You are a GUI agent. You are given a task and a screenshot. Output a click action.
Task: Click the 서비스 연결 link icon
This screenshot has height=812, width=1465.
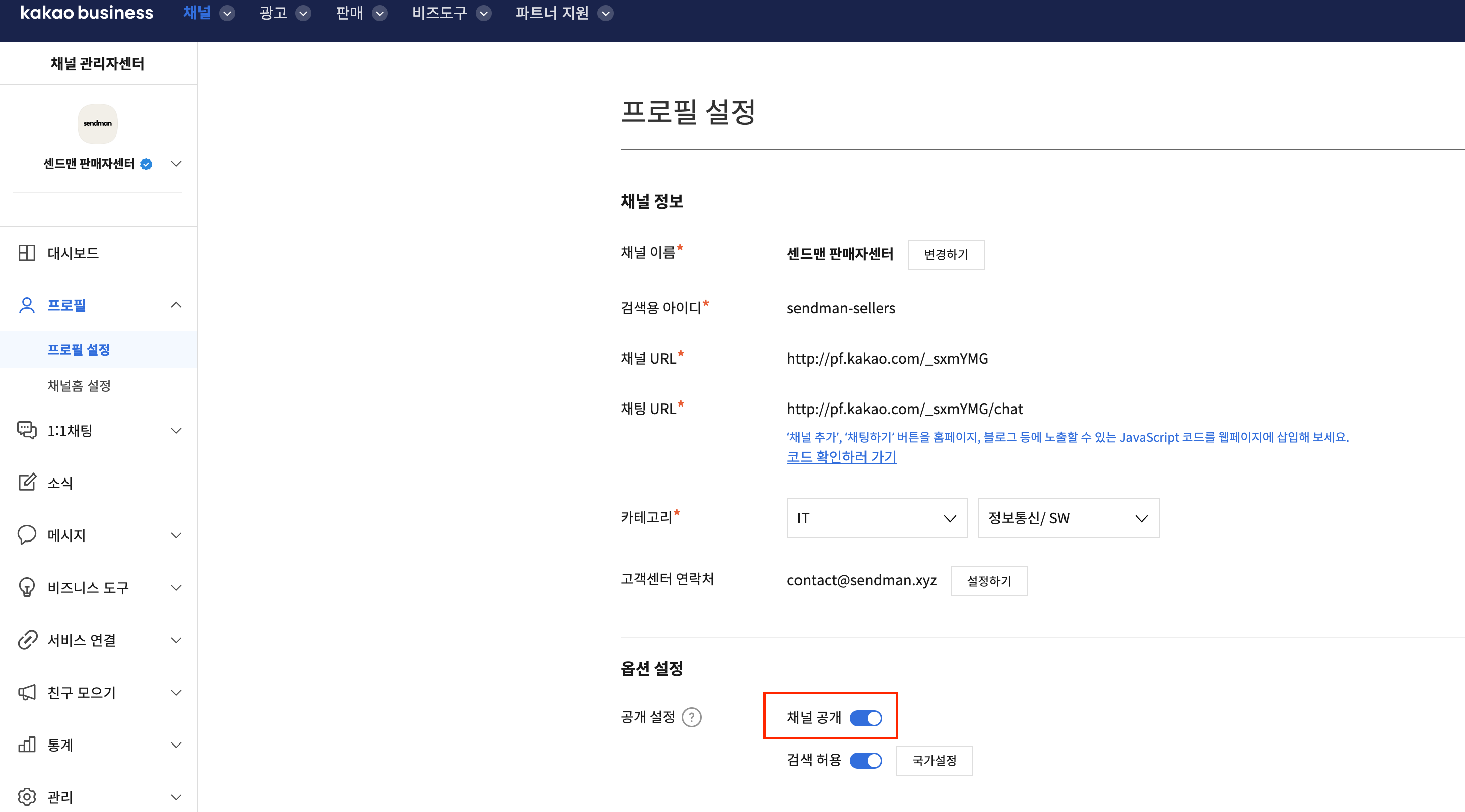pos(26,640)
